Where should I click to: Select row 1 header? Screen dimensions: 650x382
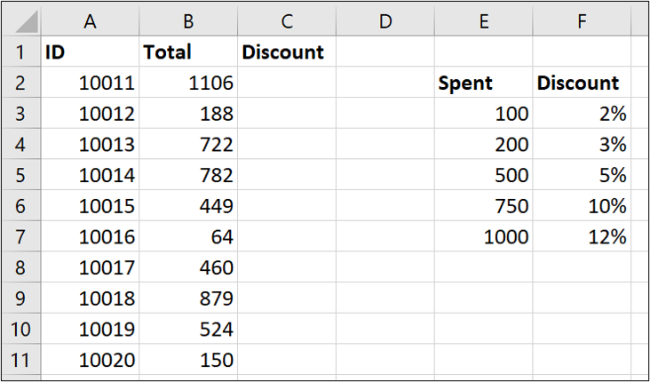pyautogui.click(x=21, y=52)
